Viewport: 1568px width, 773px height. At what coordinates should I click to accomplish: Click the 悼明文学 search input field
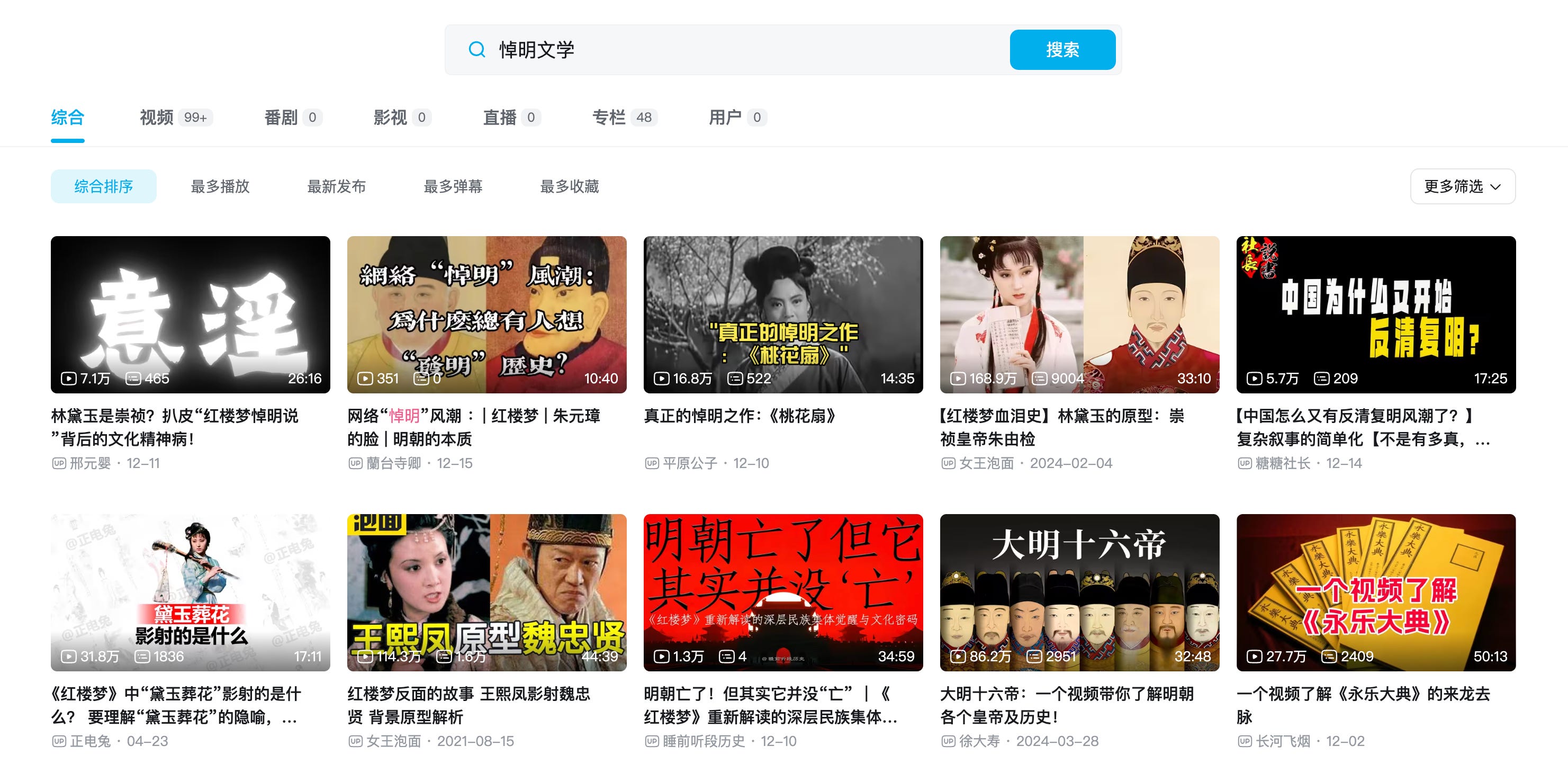click(x=731, y=50)
